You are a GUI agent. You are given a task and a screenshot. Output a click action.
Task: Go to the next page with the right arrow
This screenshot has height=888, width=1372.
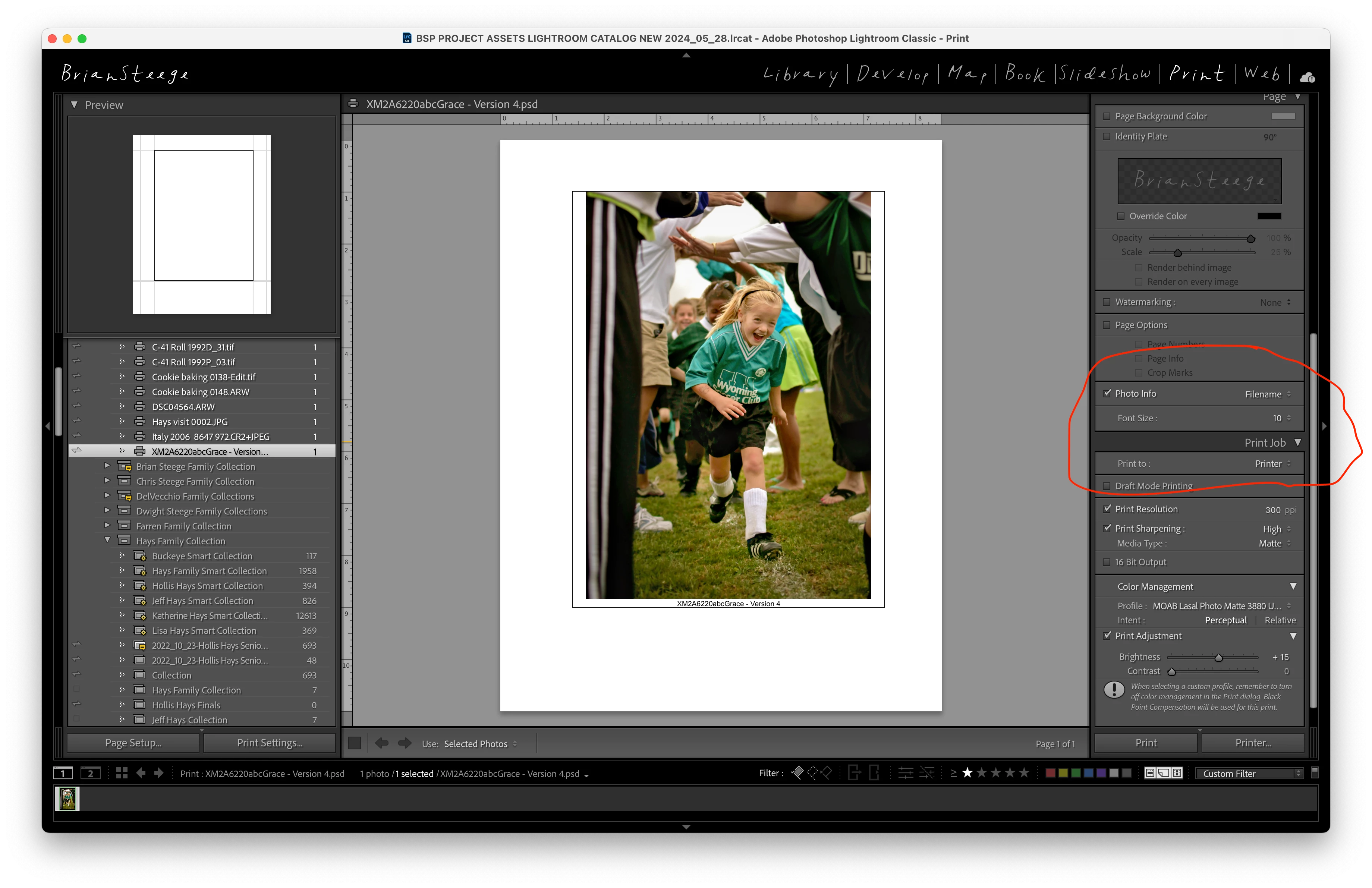405,743
